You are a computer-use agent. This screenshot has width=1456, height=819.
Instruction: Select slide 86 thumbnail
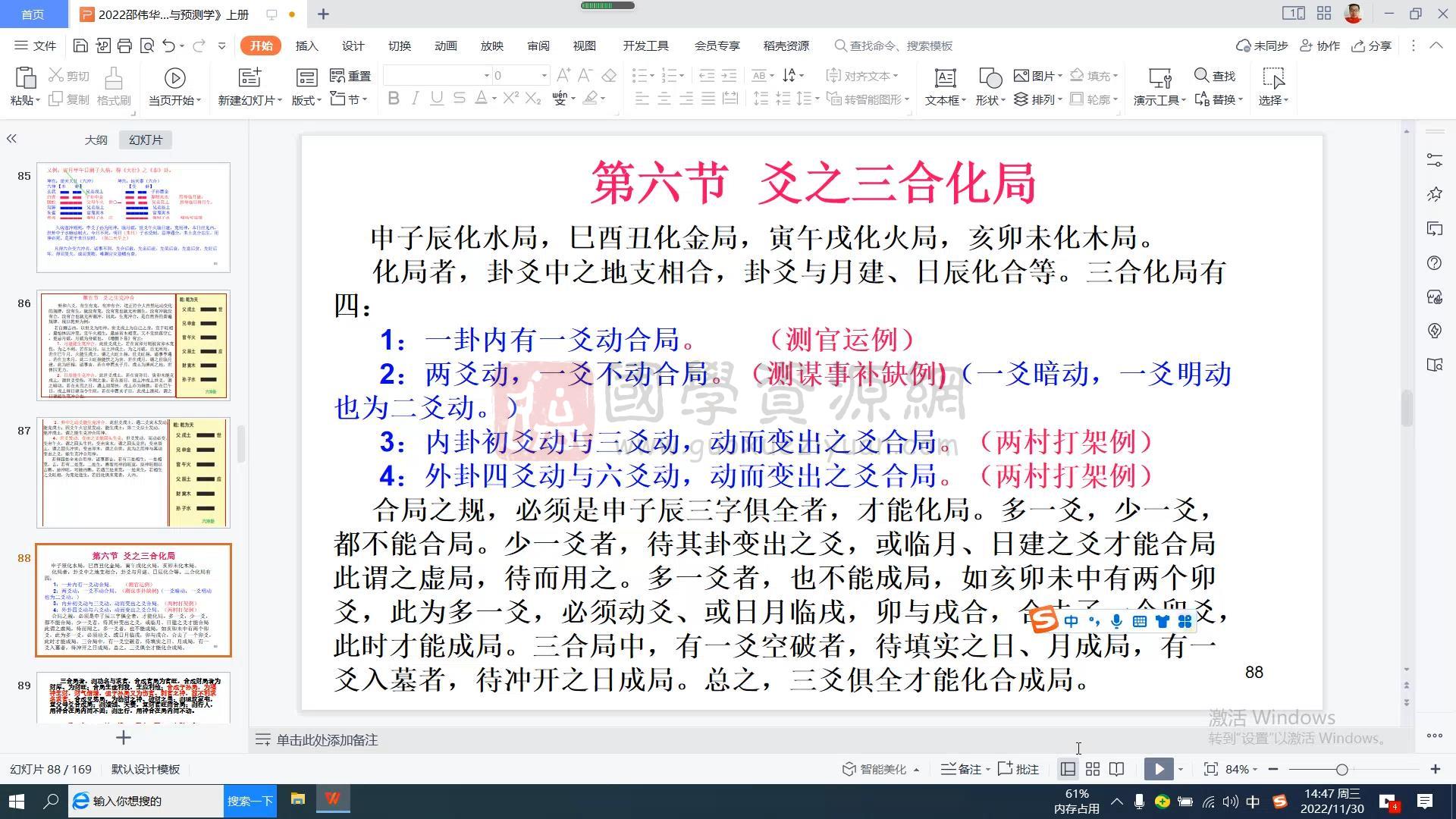[133, 345]
